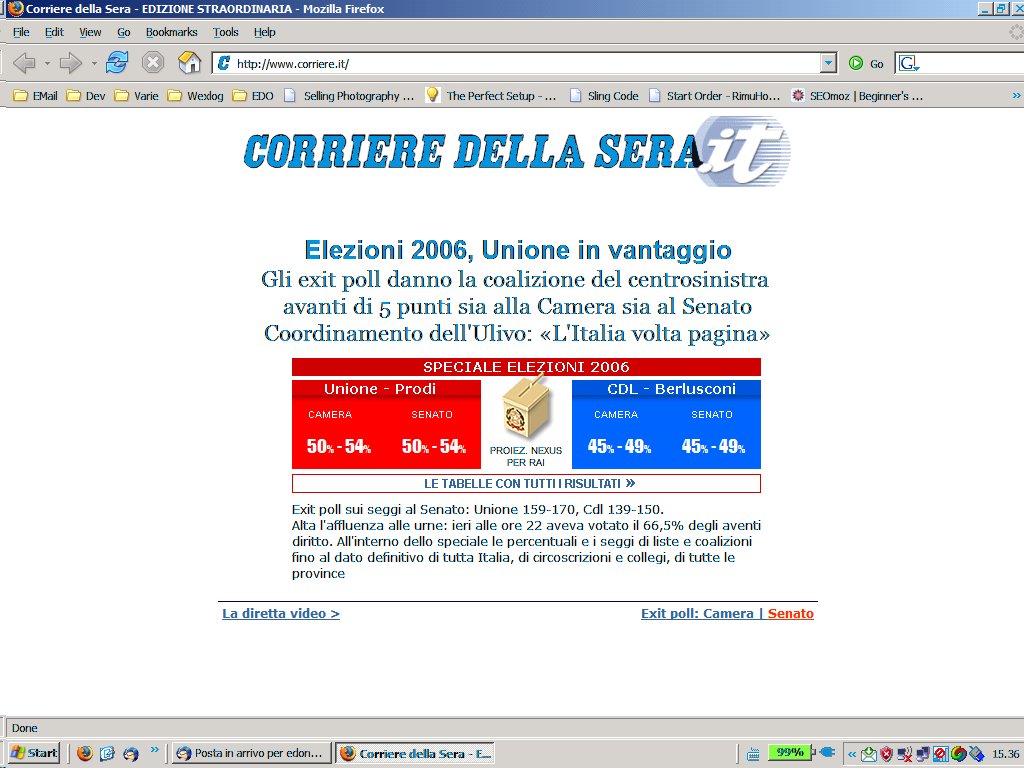Open The Perfect Setup bookmark

[x=491, y=96]
